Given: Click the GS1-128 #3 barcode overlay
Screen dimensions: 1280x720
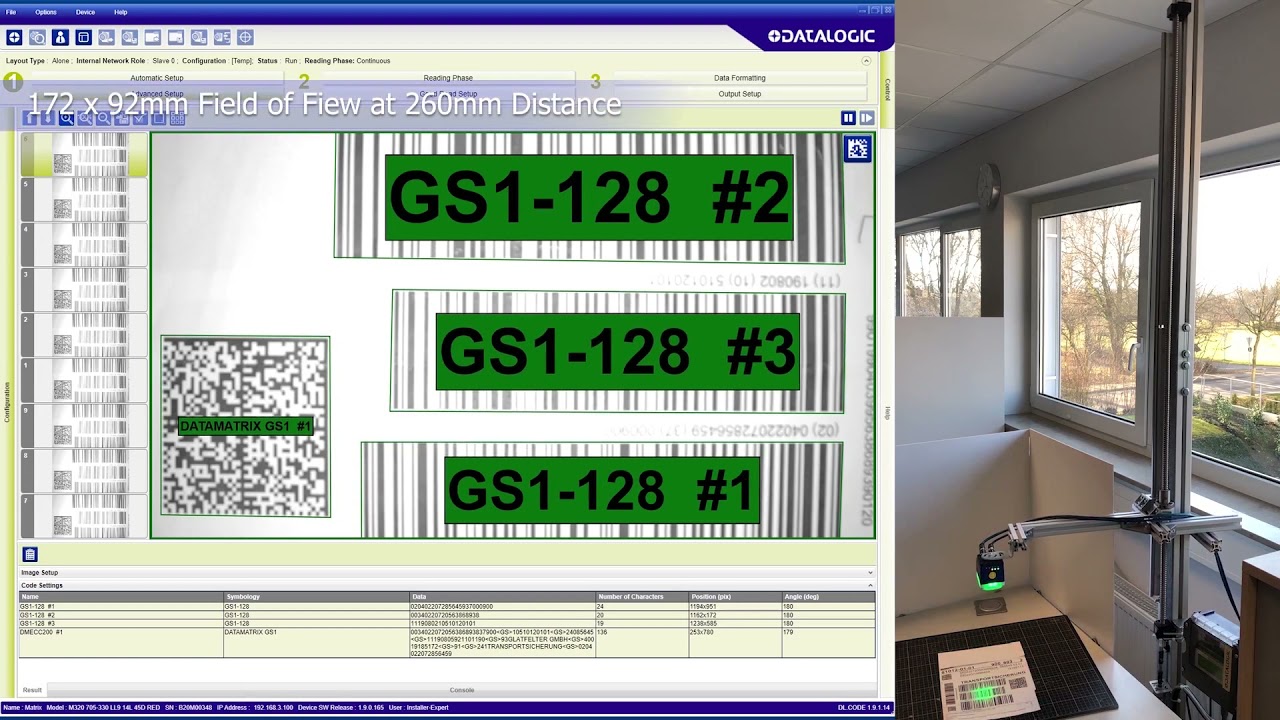Looking at the screenshot, I should [x=618, y=352].
